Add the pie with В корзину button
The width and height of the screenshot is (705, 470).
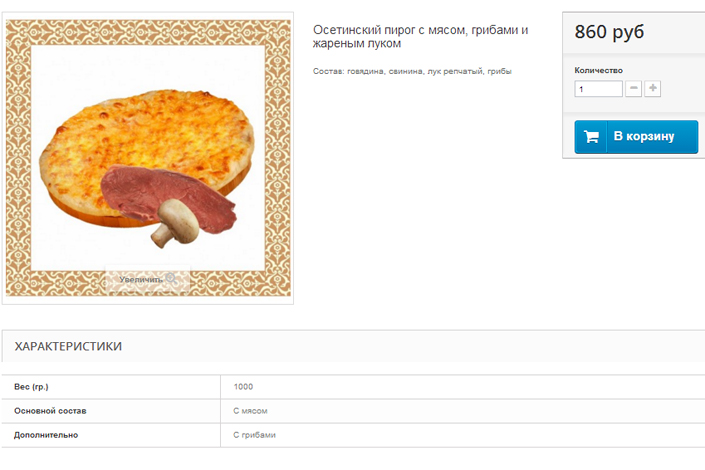636,137
